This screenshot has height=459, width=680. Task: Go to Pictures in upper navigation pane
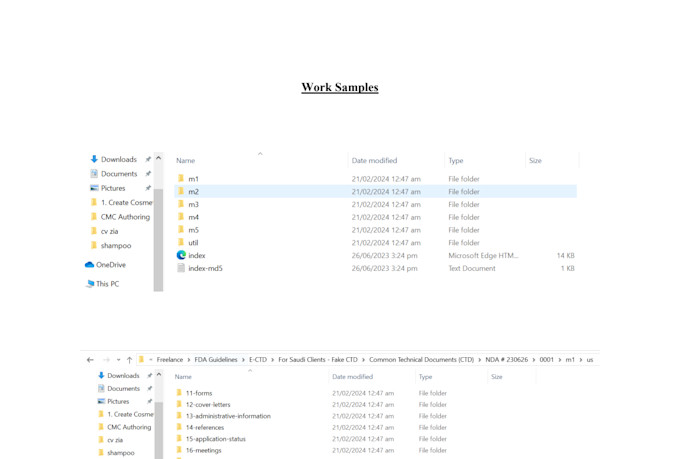113,188
